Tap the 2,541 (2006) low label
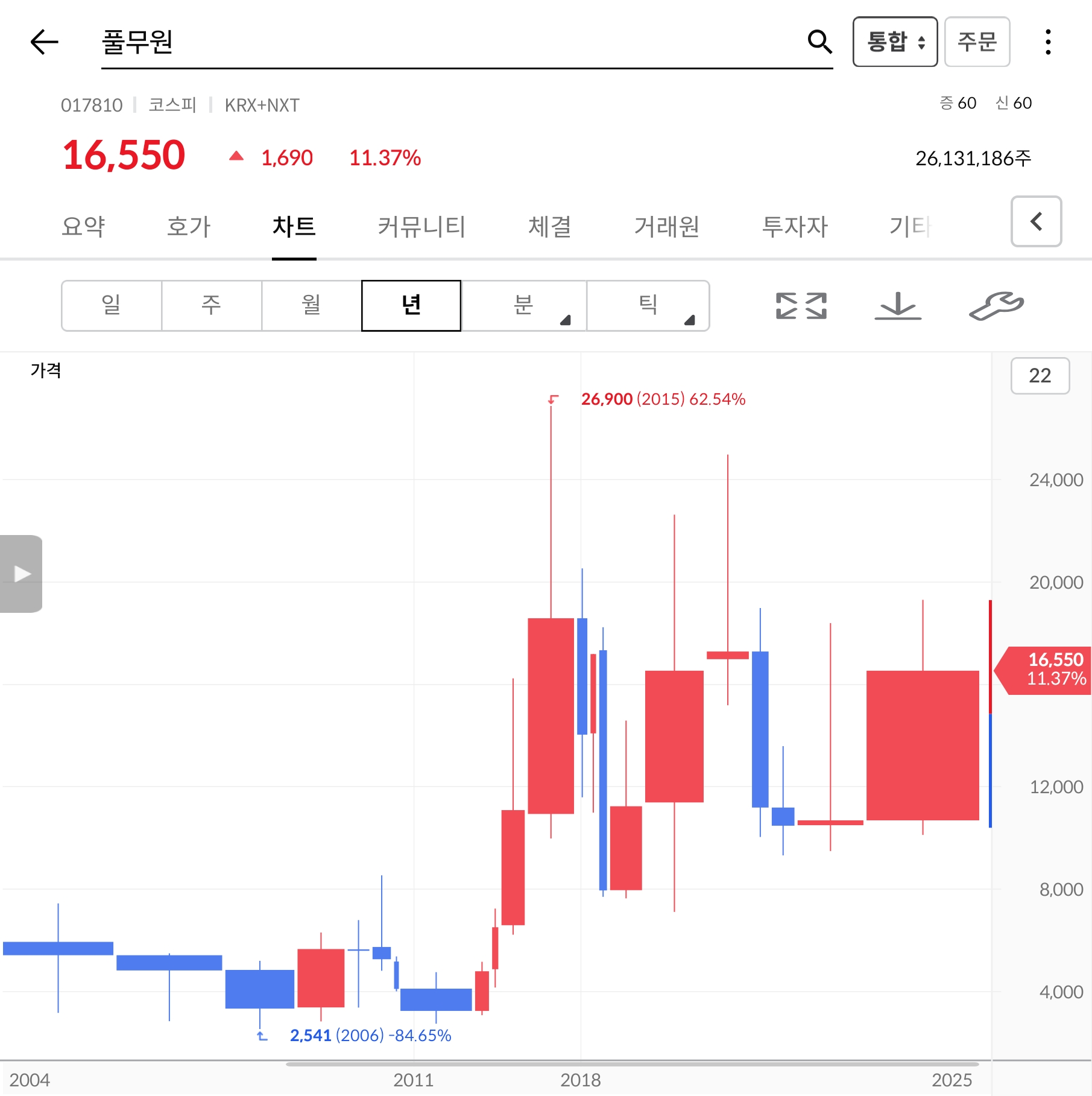This screenshot has height=1096, width=1092. [370, 1036]
